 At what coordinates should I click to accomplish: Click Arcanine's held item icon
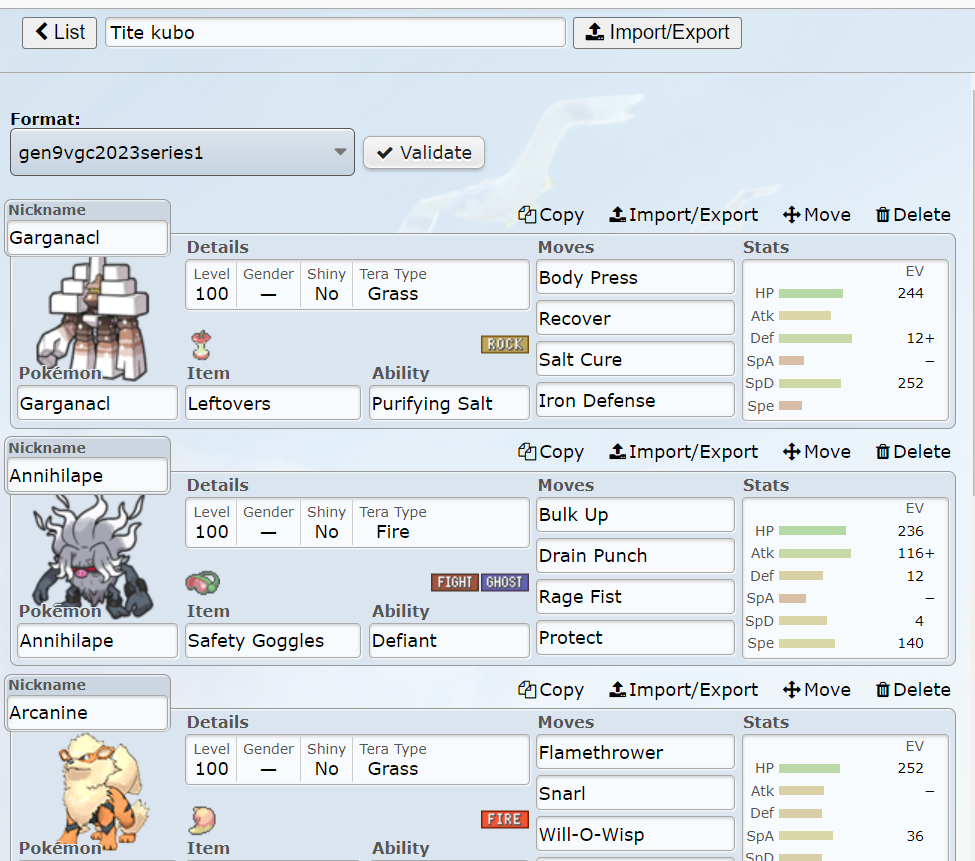(202, 820)
